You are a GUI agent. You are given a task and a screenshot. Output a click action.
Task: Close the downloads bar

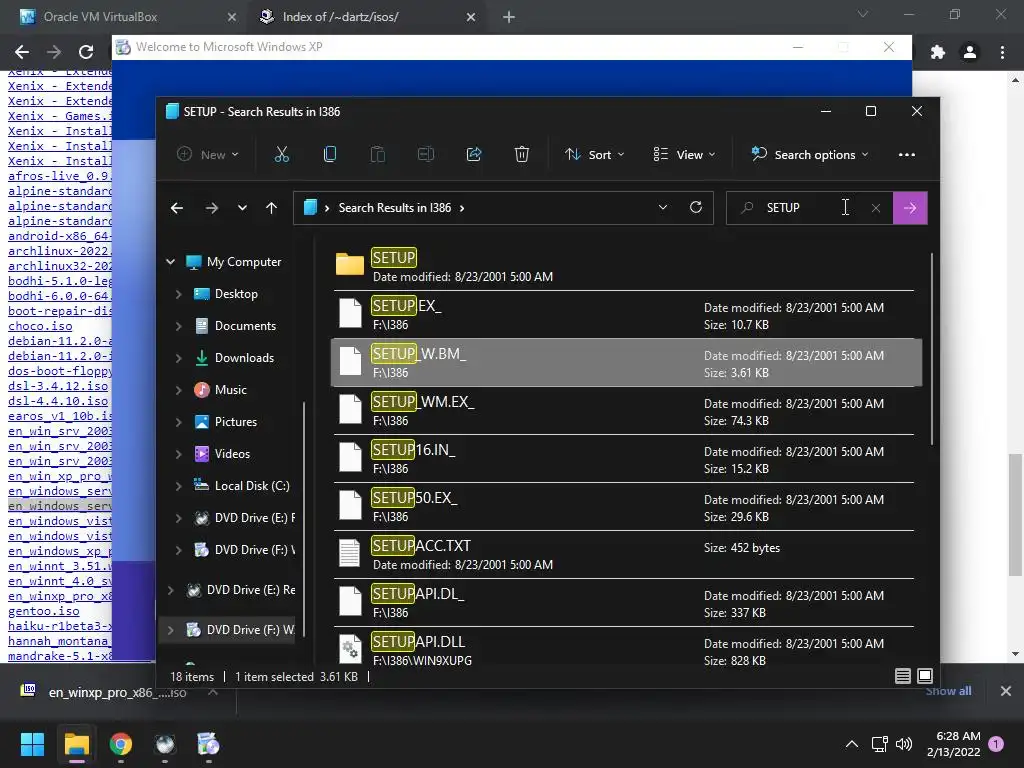(1006, 691)
